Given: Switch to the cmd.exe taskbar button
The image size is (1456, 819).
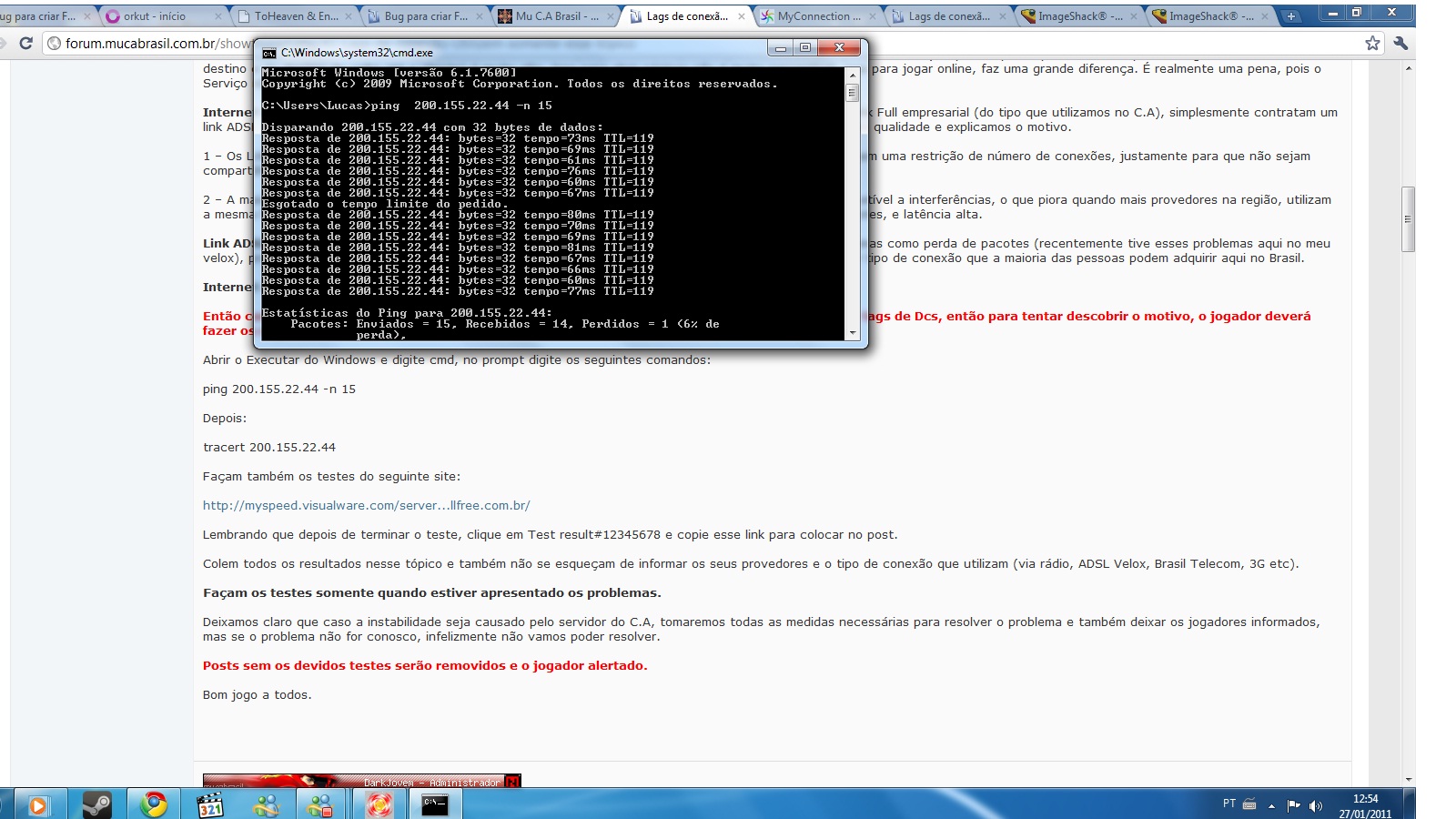Looking at the screenshot, I should coord(435,804).
